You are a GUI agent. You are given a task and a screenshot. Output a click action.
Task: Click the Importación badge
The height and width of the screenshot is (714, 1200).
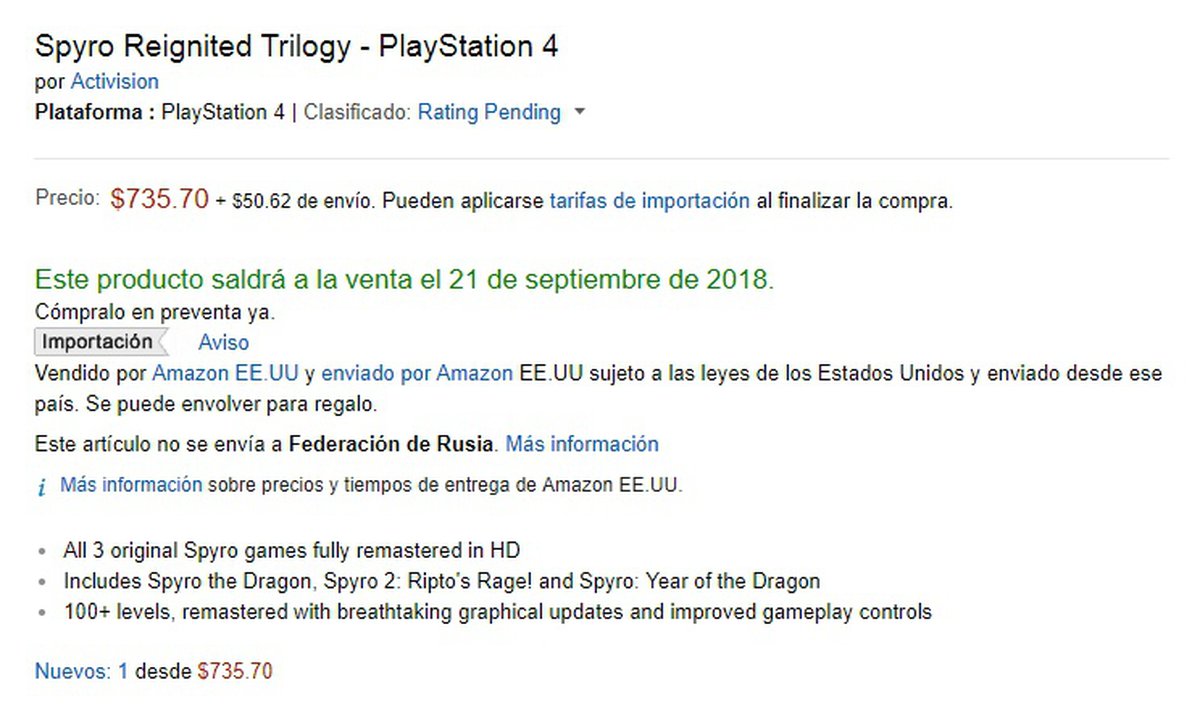(x=97, y=342)
